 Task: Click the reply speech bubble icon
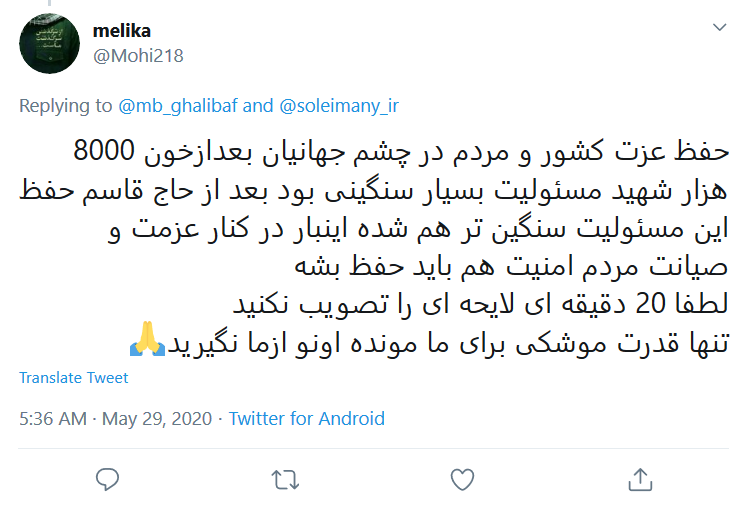click(108, 480)
